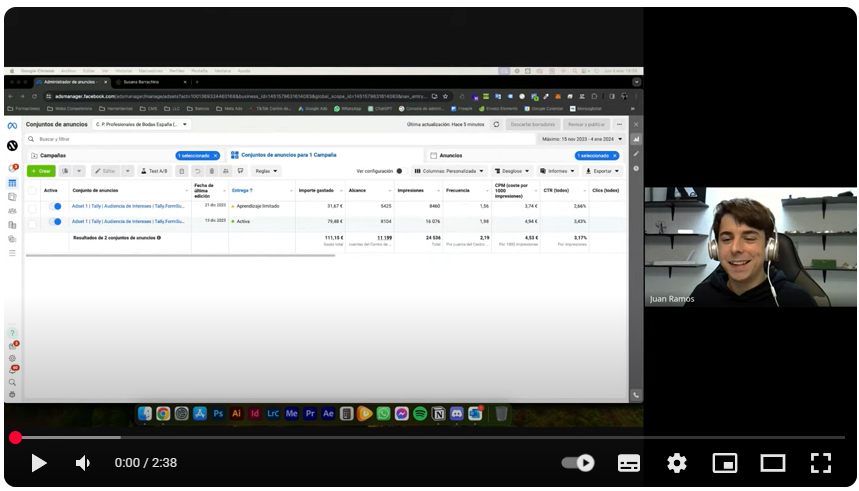Screen dimensions: 859x491
Task: Switch to the Campañas tab
Action: (53, 156)
